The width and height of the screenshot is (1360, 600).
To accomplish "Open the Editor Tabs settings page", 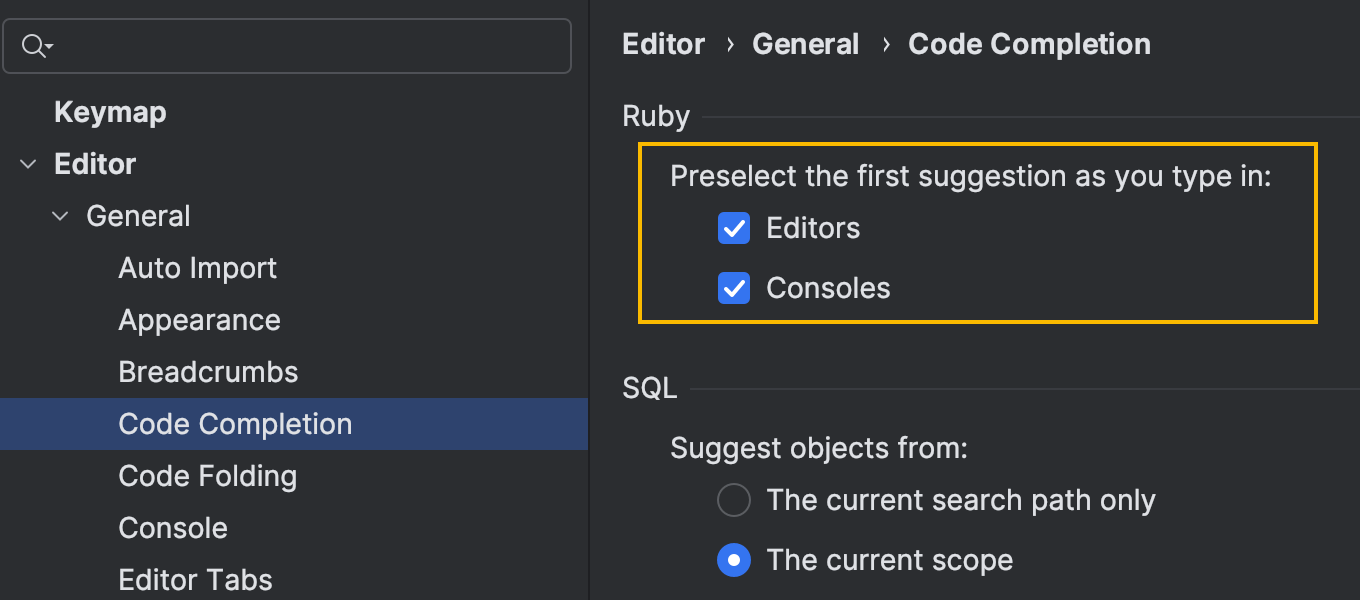I will click(195, 580).
